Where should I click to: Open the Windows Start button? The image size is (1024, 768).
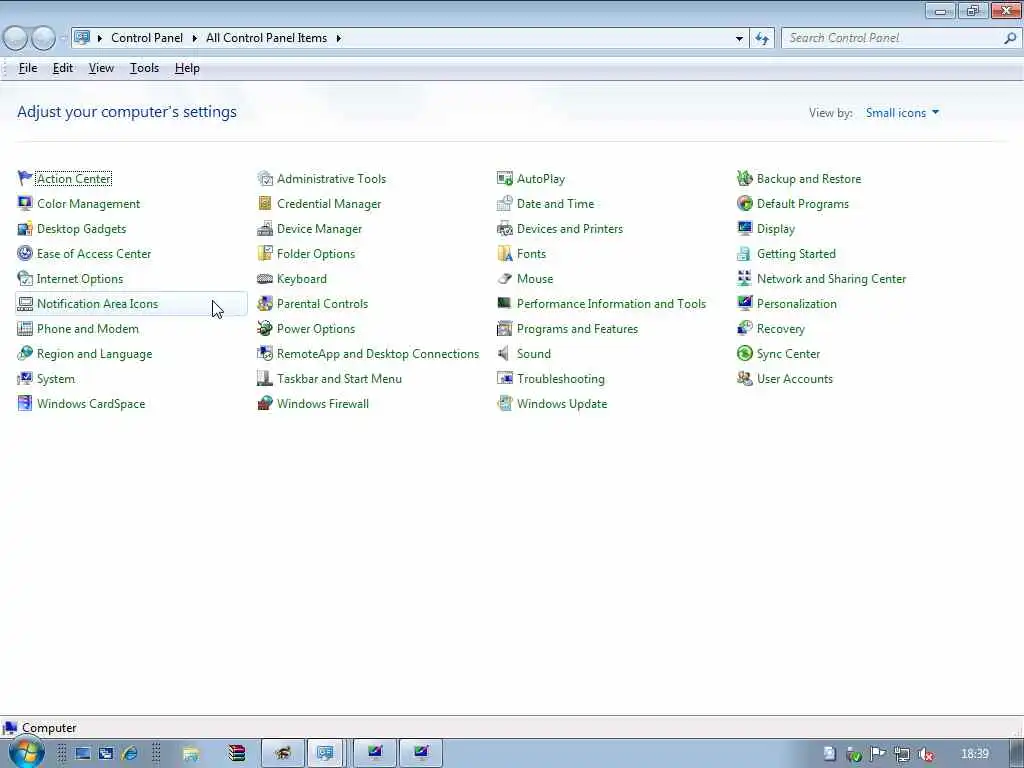coord(26,753)
